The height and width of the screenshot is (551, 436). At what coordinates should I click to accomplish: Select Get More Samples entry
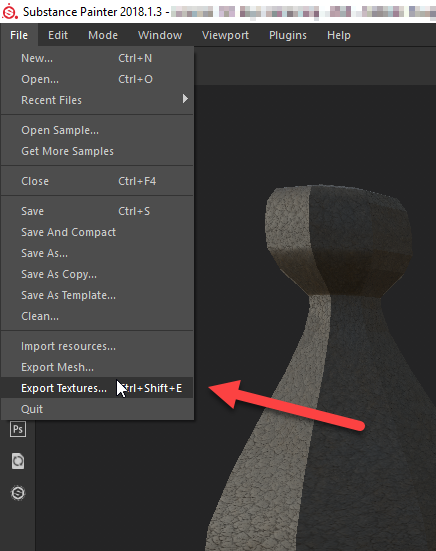(x=97, y=151)
